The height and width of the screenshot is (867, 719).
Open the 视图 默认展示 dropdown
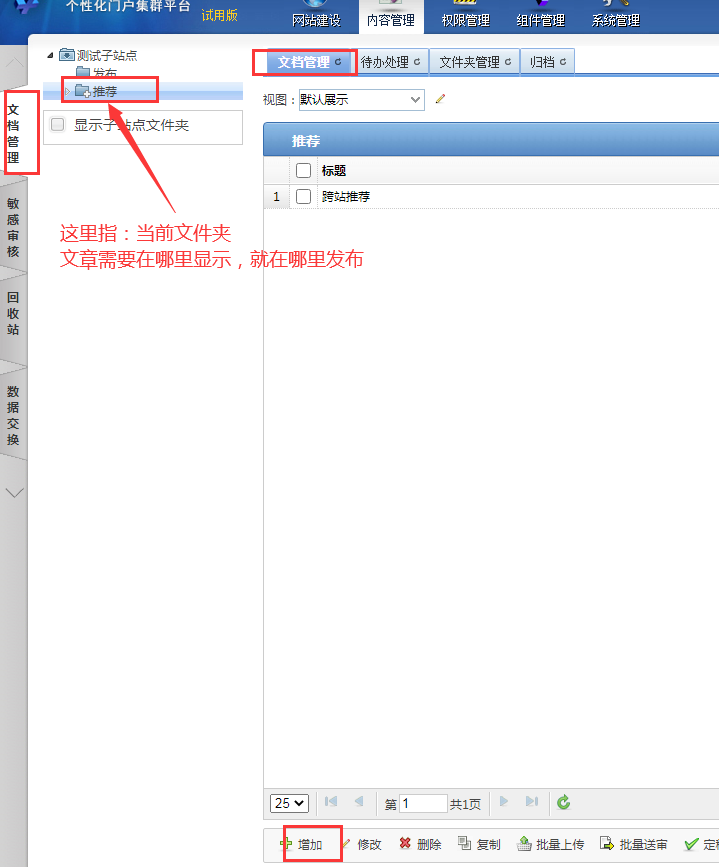tap(361, 100)
